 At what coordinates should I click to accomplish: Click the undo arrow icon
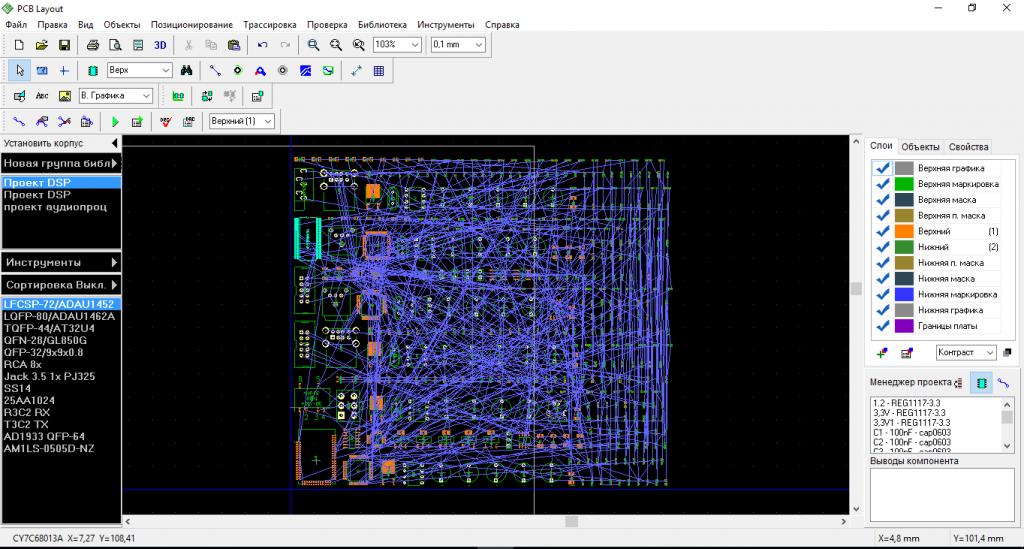263,45
